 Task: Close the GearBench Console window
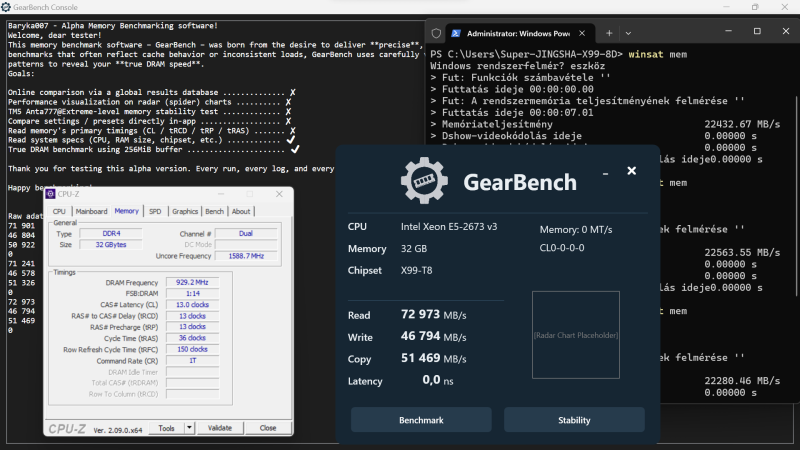click(785, 7)
